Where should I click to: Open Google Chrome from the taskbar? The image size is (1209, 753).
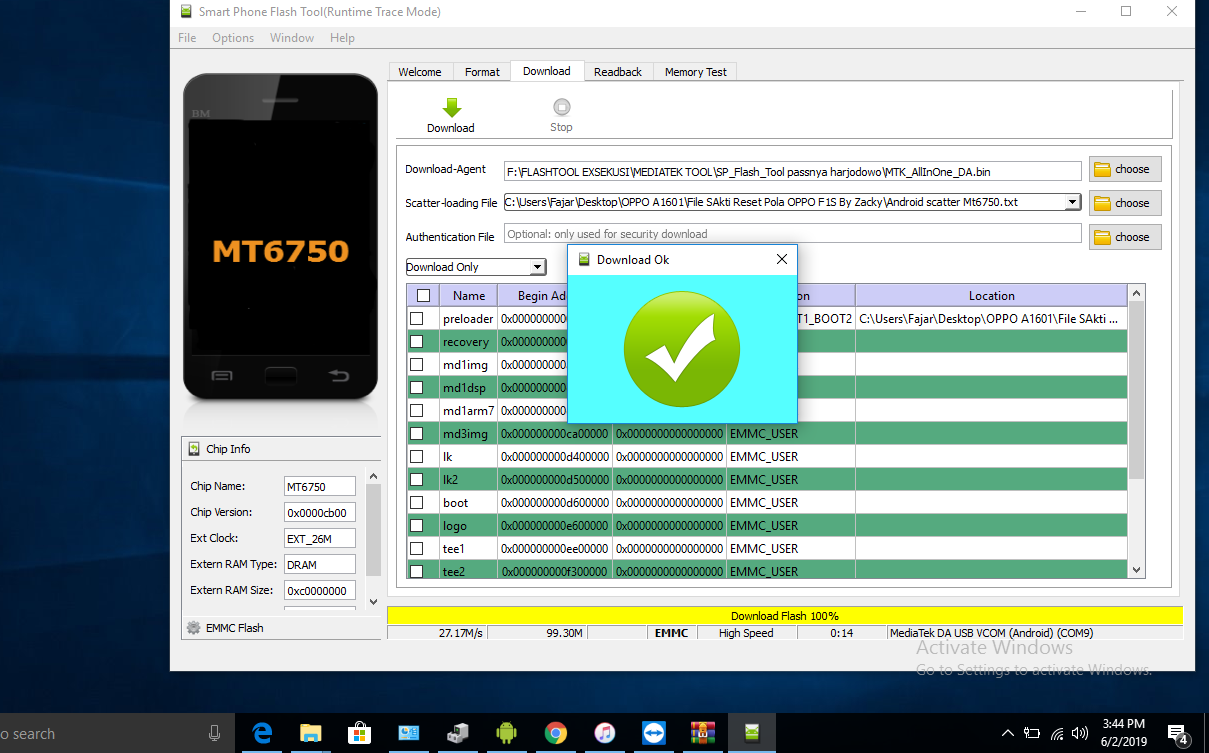click(556, 733)
